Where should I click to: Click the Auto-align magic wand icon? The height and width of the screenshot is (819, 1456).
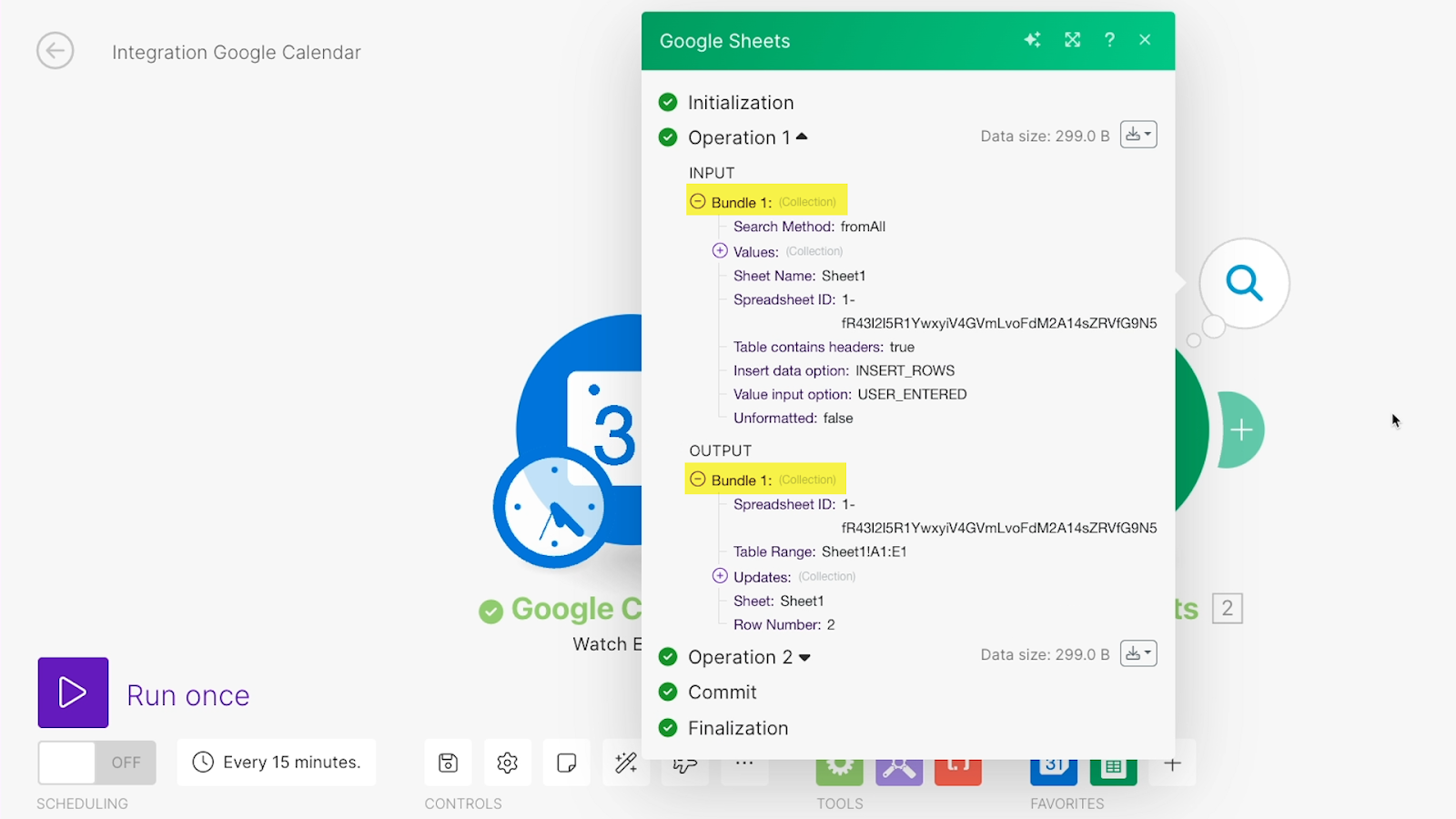[626, 763]
